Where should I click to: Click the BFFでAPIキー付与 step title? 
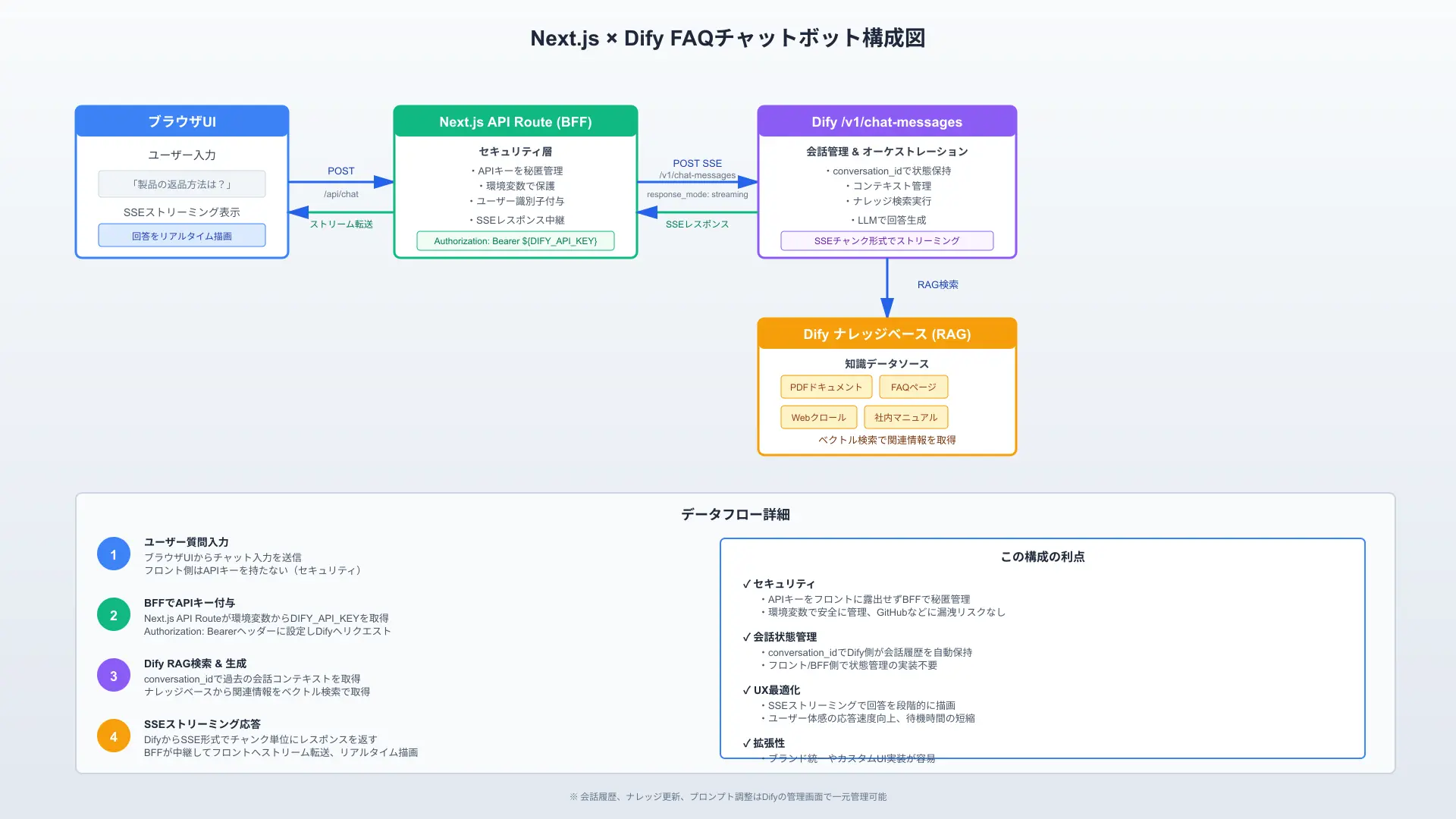click(x=190, y=603)
